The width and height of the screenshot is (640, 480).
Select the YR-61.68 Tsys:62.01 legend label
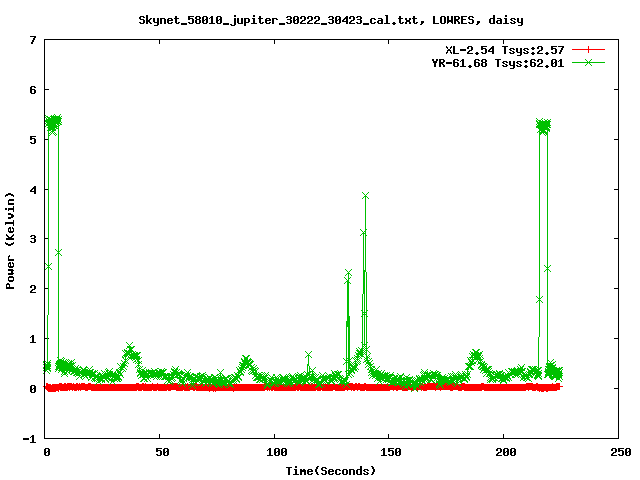[x=498, y=63]
